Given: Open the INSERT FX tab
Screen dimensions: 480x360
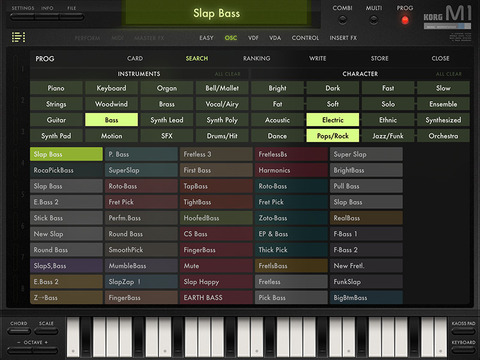Looking at the screenshot, I should coord(343,38).
